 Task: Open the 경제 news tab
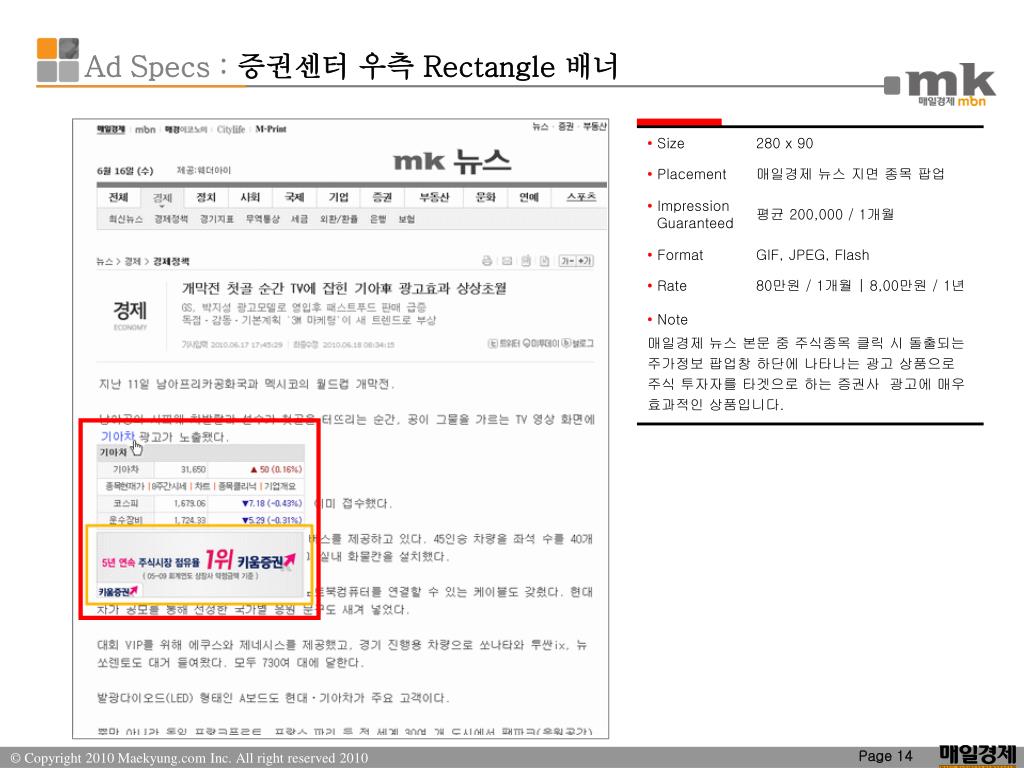(162, 197)
